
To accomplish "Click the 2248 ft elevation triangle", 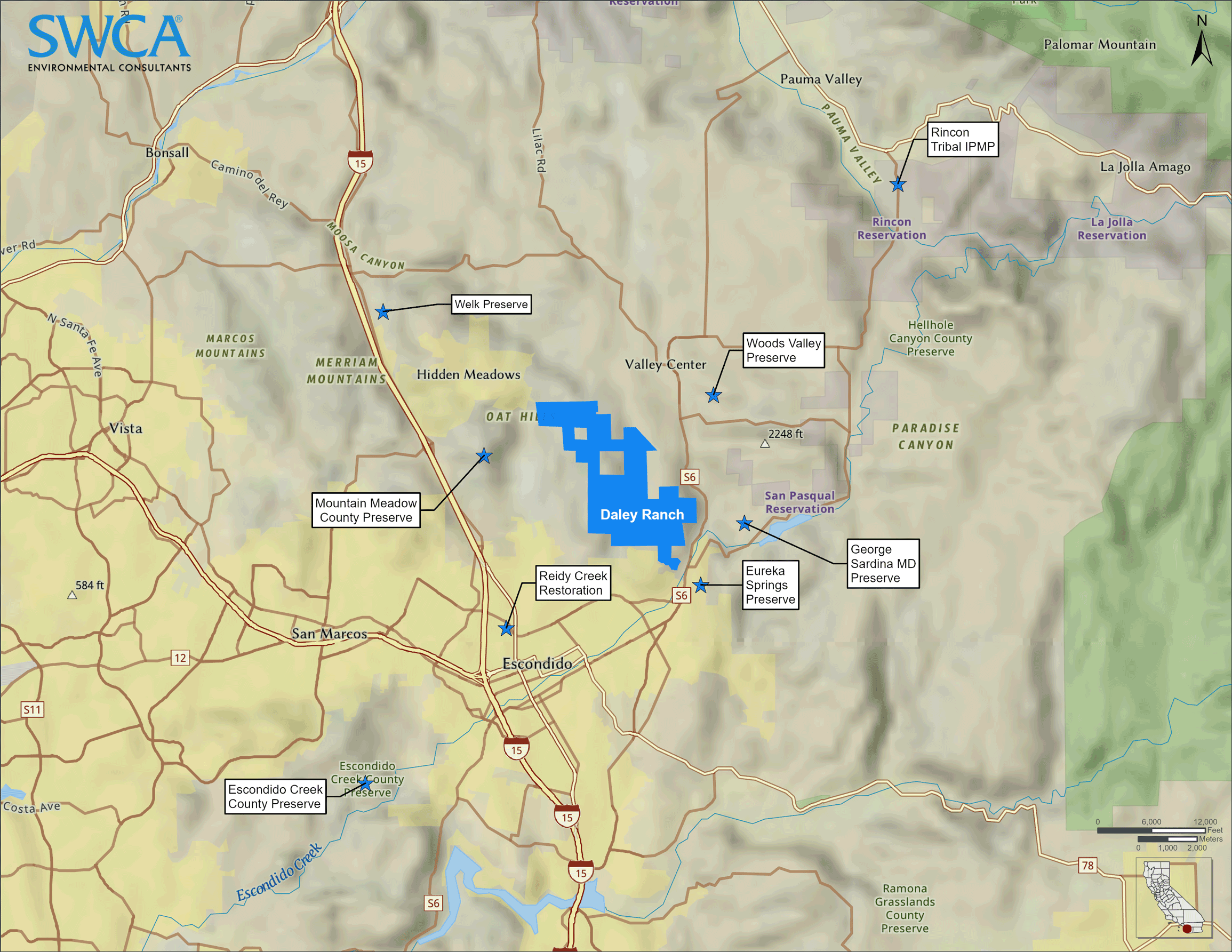I will point(765,444).
